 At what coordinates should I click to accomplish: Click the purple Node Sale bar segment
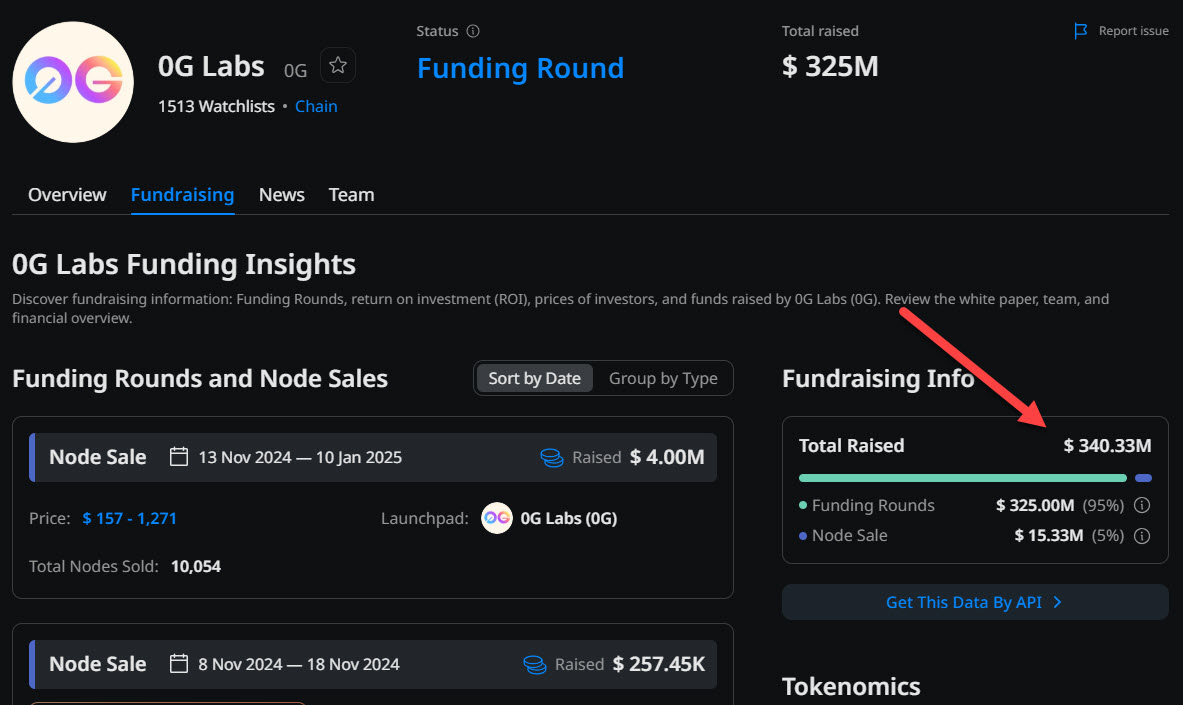1143,478
